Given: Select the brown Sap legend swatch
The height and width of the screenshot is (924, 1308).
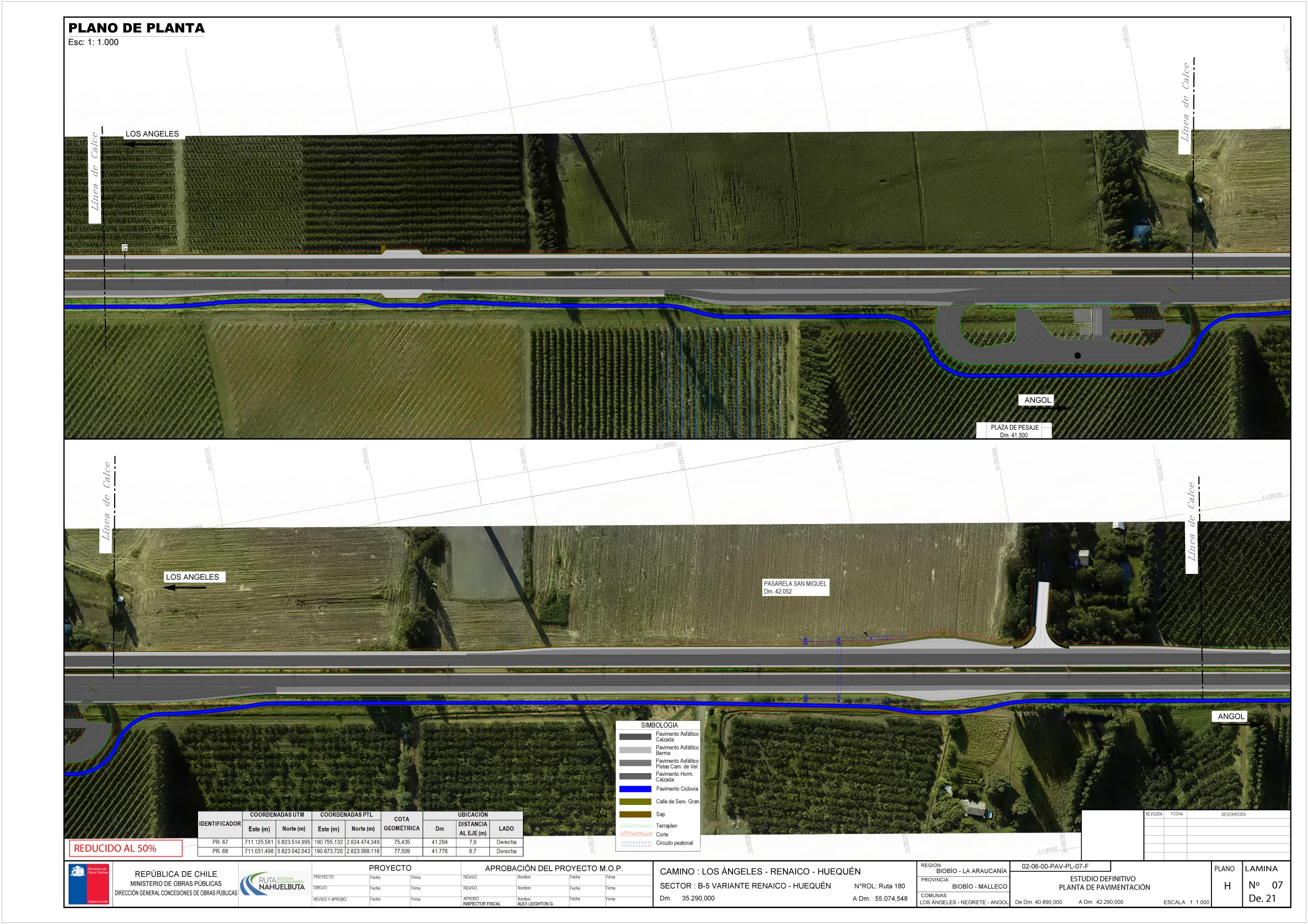Looking at the screenshot, I should click(635, 814).
